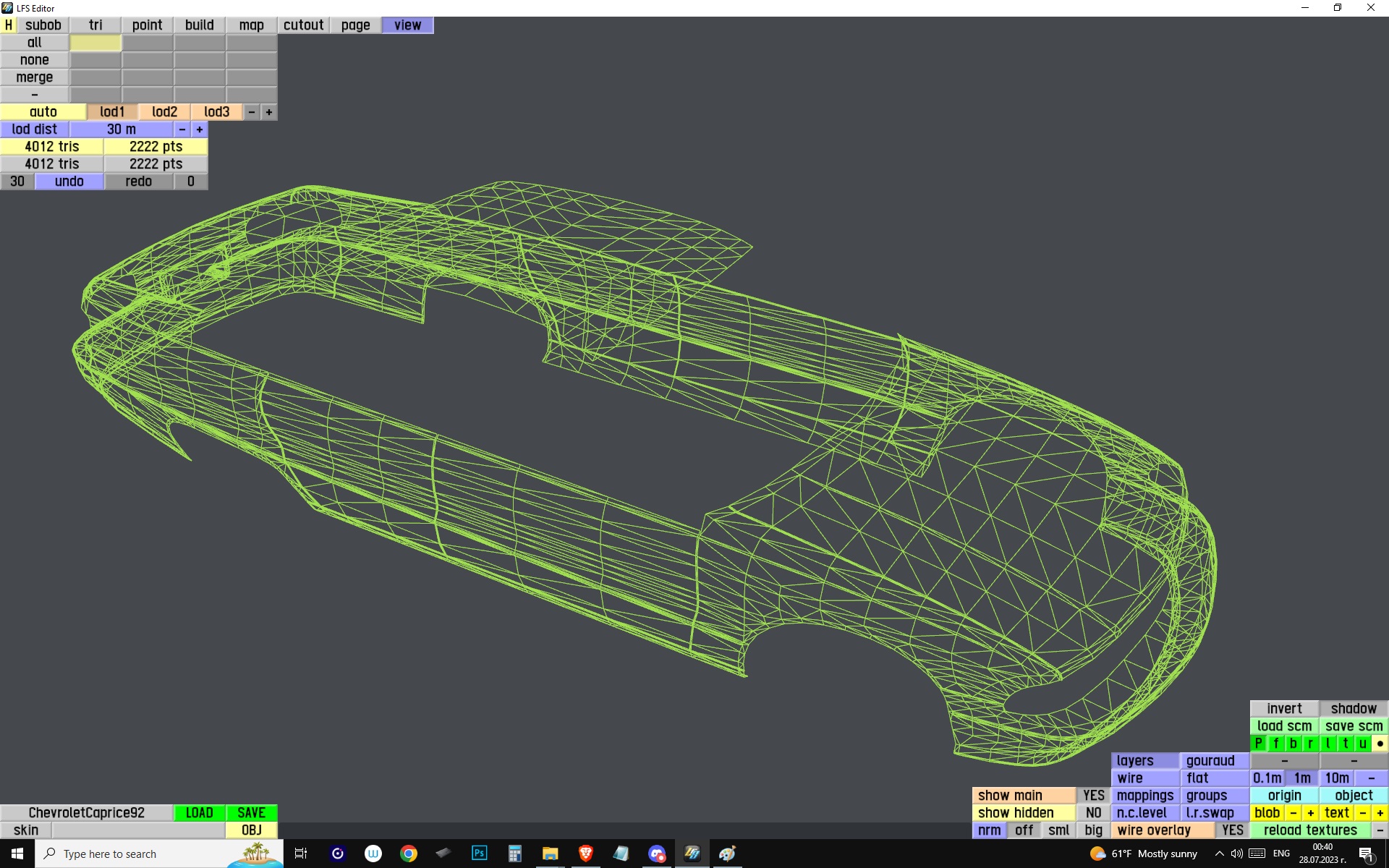Screen dimensions: 1389x868
Task: Click plus button next to lod3
Action: [268, 111]
